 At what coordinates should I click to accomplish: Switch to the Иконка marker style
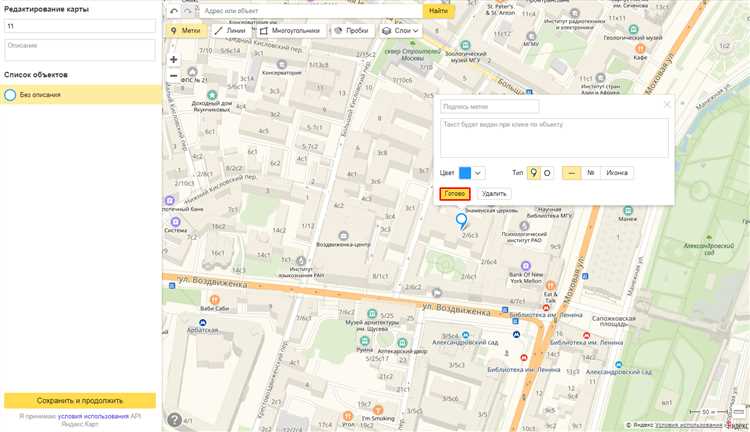(x=617, y=173)
